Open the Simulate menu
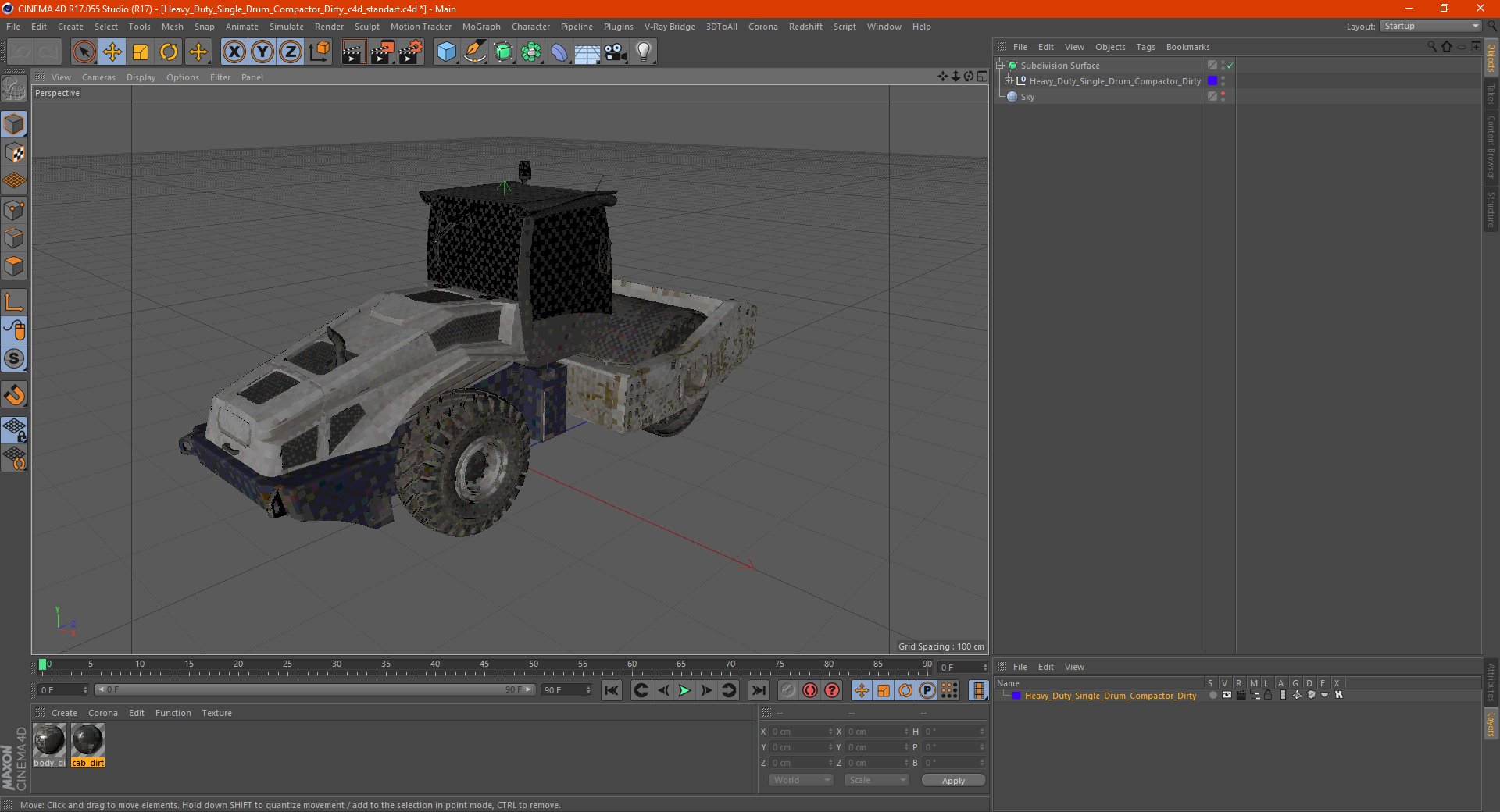The height and width of the screenshot is (812, 1500). tap(287, 27)
